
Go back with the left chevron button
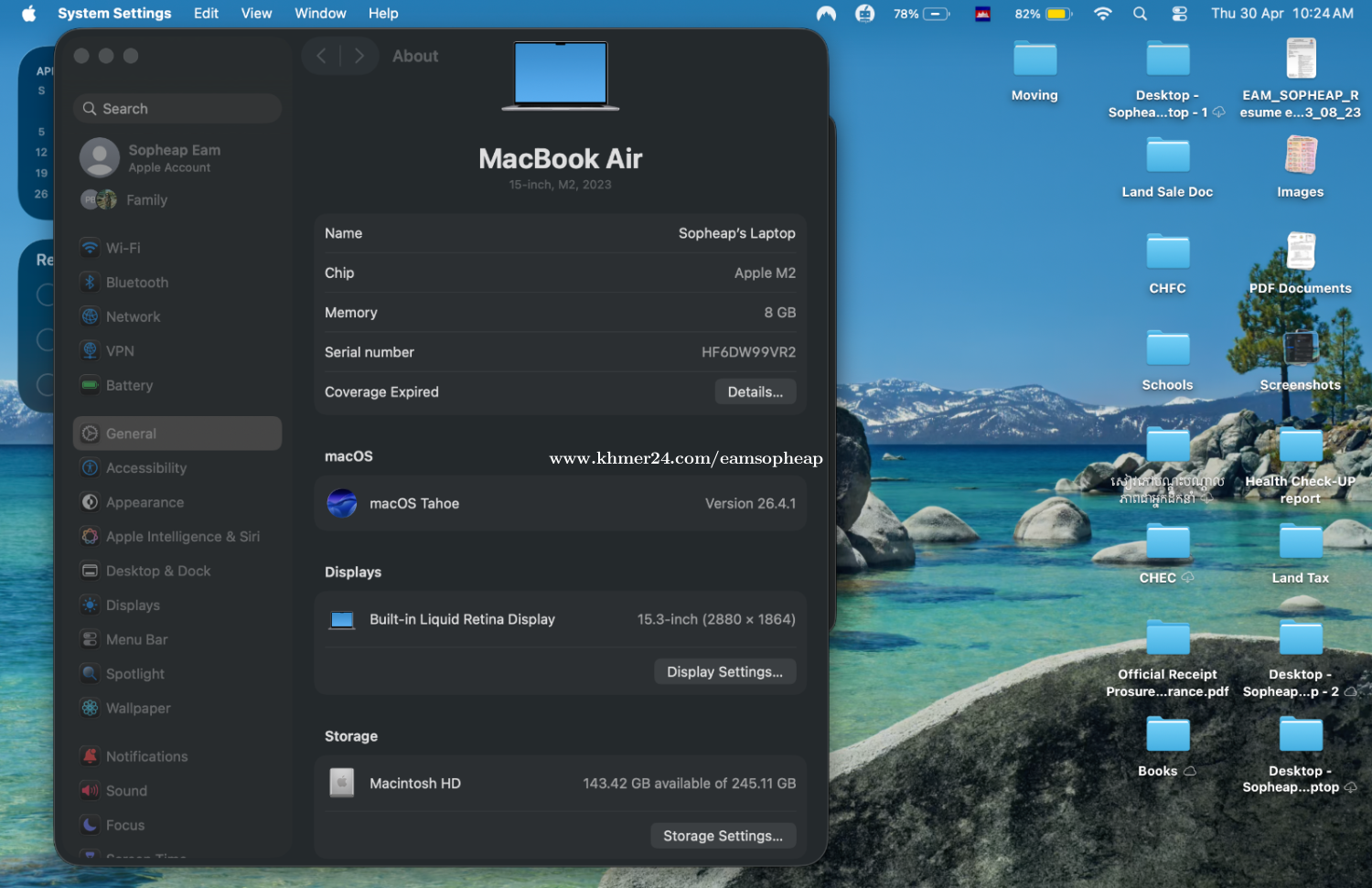[321, 56]
